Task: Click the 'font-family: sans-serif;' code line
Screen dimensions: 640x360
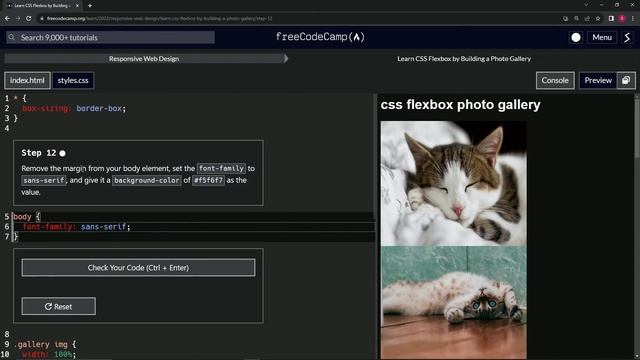Action: [76, 227]
